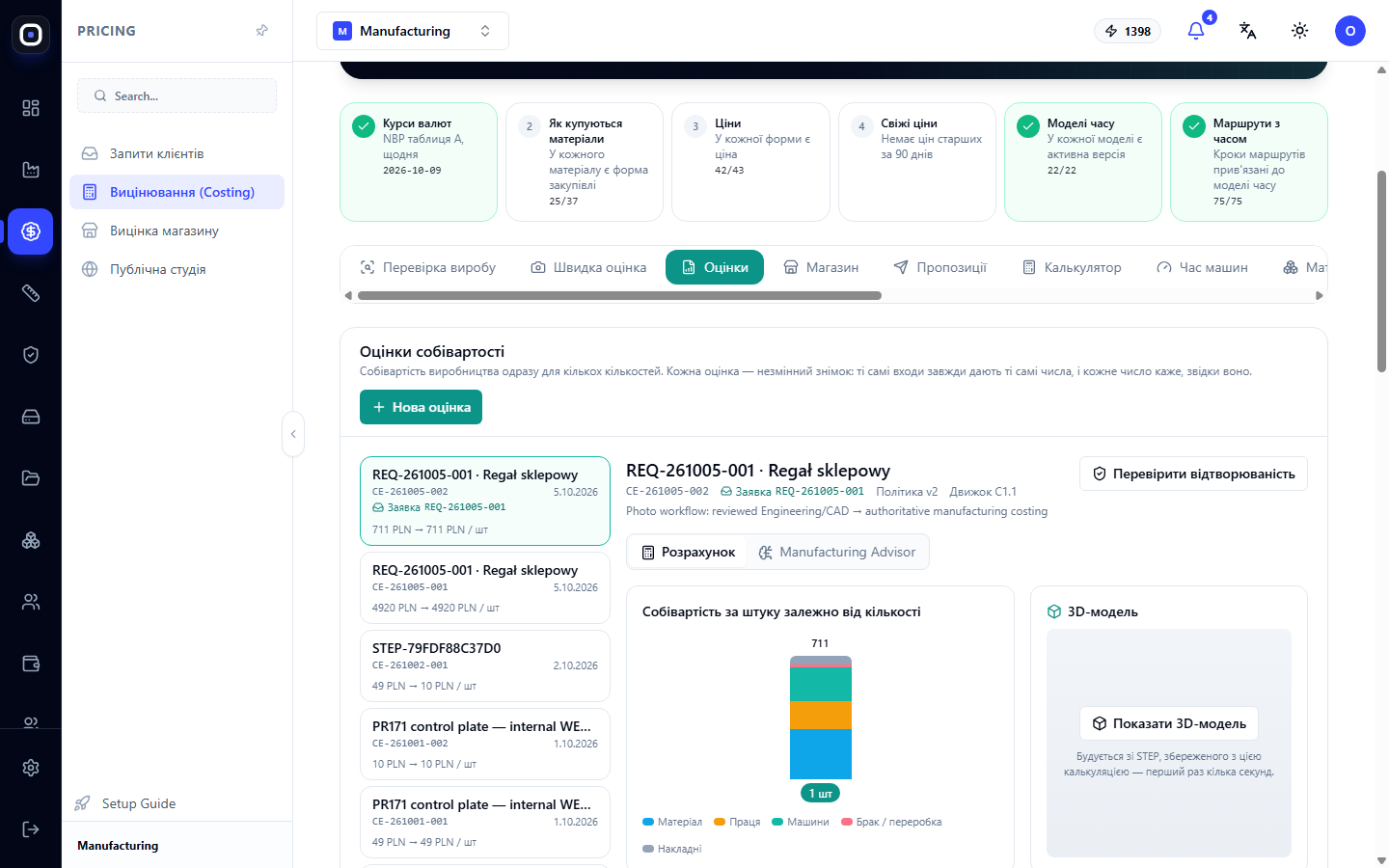Screen dimensions: 1389x868
Task: Switch to the Час машин tab
Action: click(1202, 267)
